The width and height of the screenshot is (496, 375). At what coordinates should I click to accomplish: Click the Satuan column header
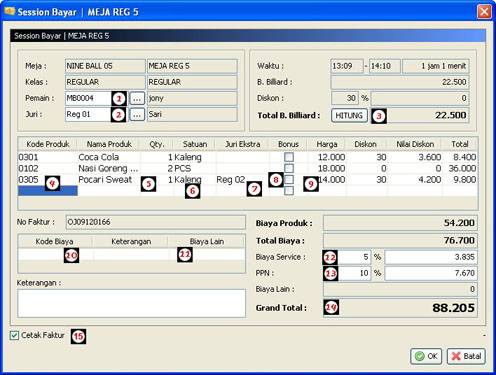[x=195, y=144]
